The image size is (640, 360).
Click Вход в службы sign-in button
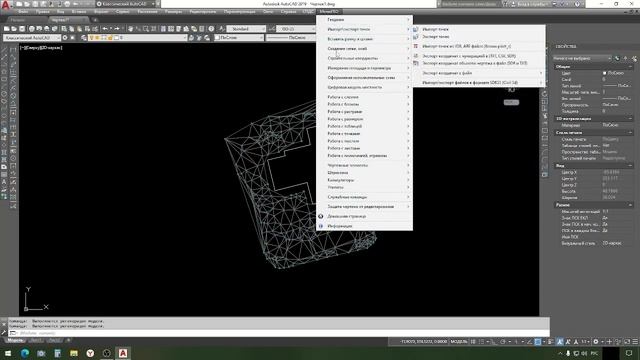pyautogui.click(x=531, y=4)
